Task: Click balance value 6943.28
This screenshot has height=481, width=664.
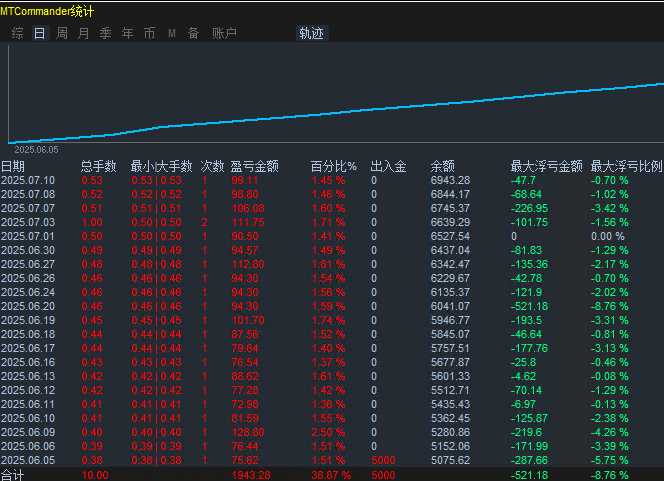Action: point(451,180)
